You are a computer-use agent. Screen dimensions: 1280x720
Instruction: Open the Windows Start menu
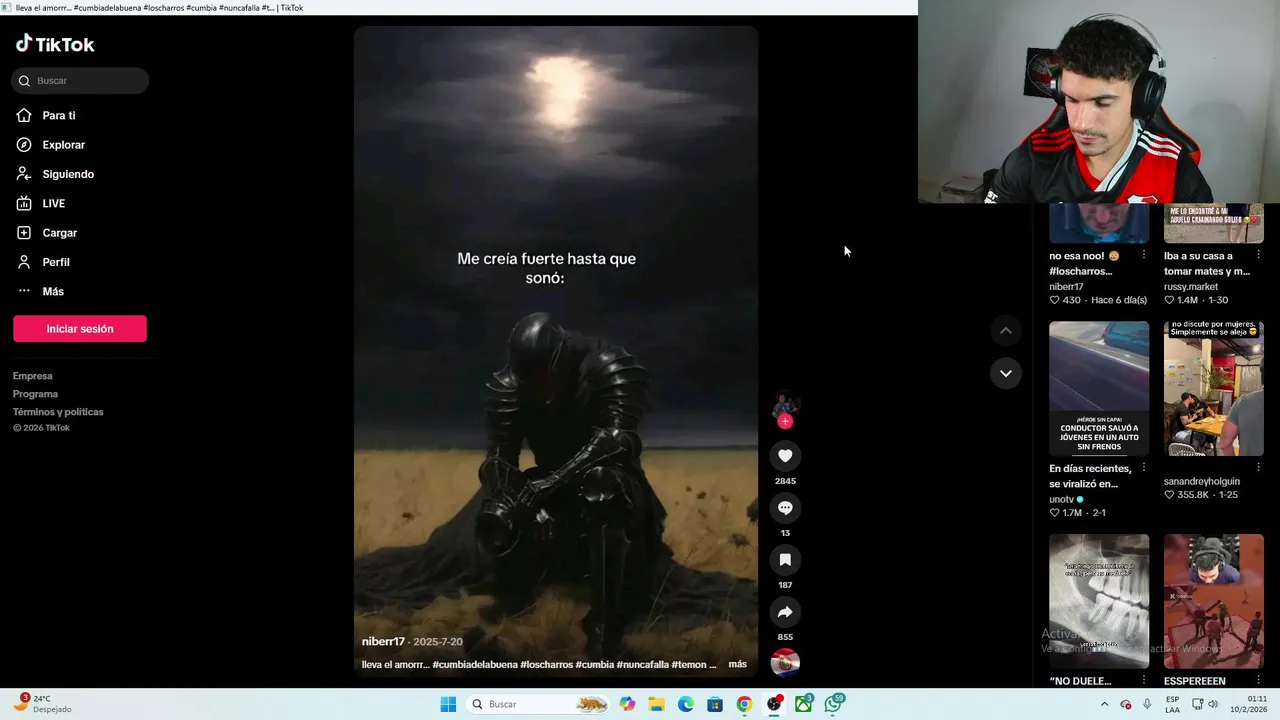pos(448,704)
